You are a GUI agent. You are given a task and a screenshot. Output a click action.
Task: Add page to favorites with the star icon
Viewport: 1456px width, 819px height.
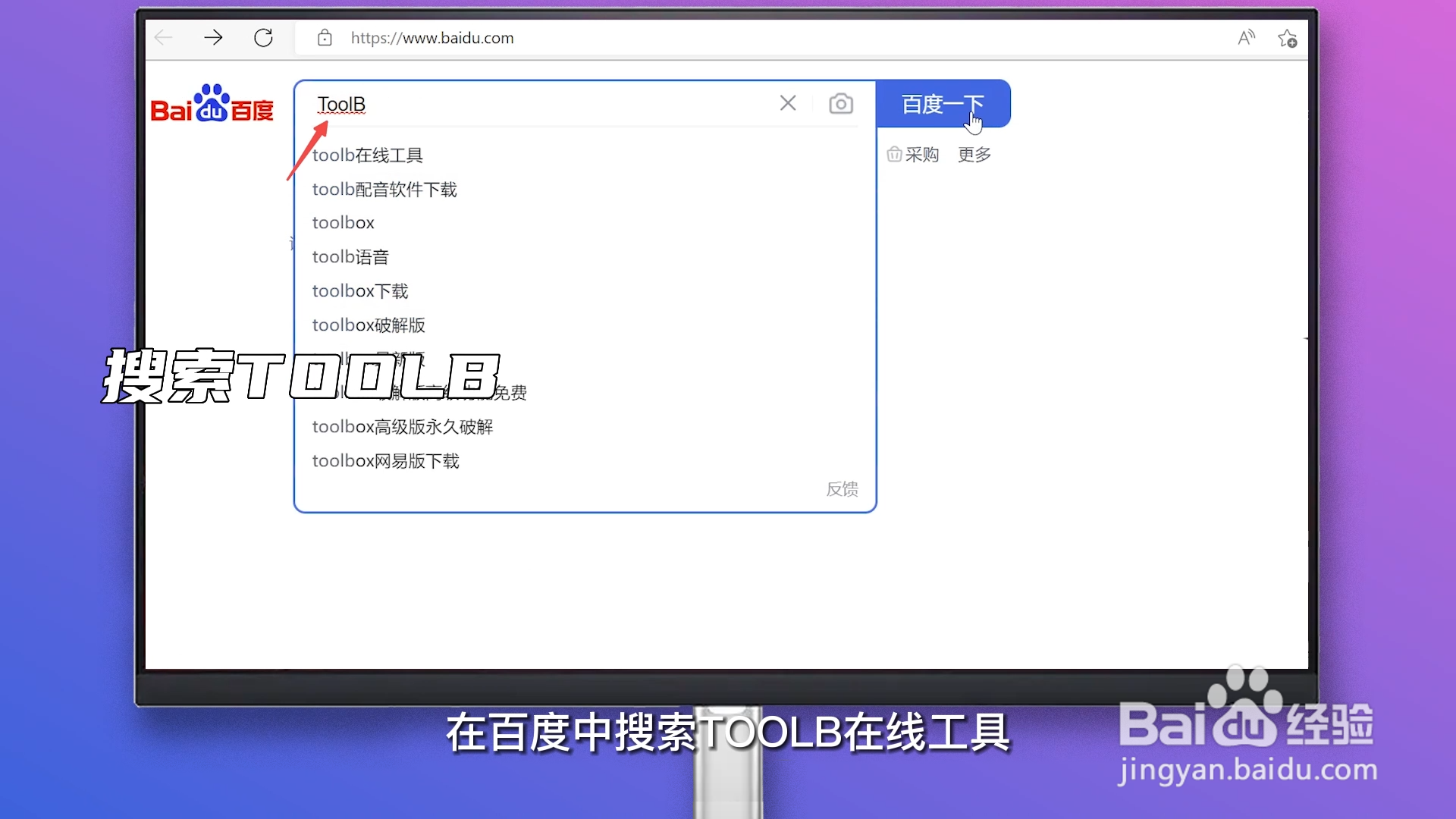[x=1287, y=38]
